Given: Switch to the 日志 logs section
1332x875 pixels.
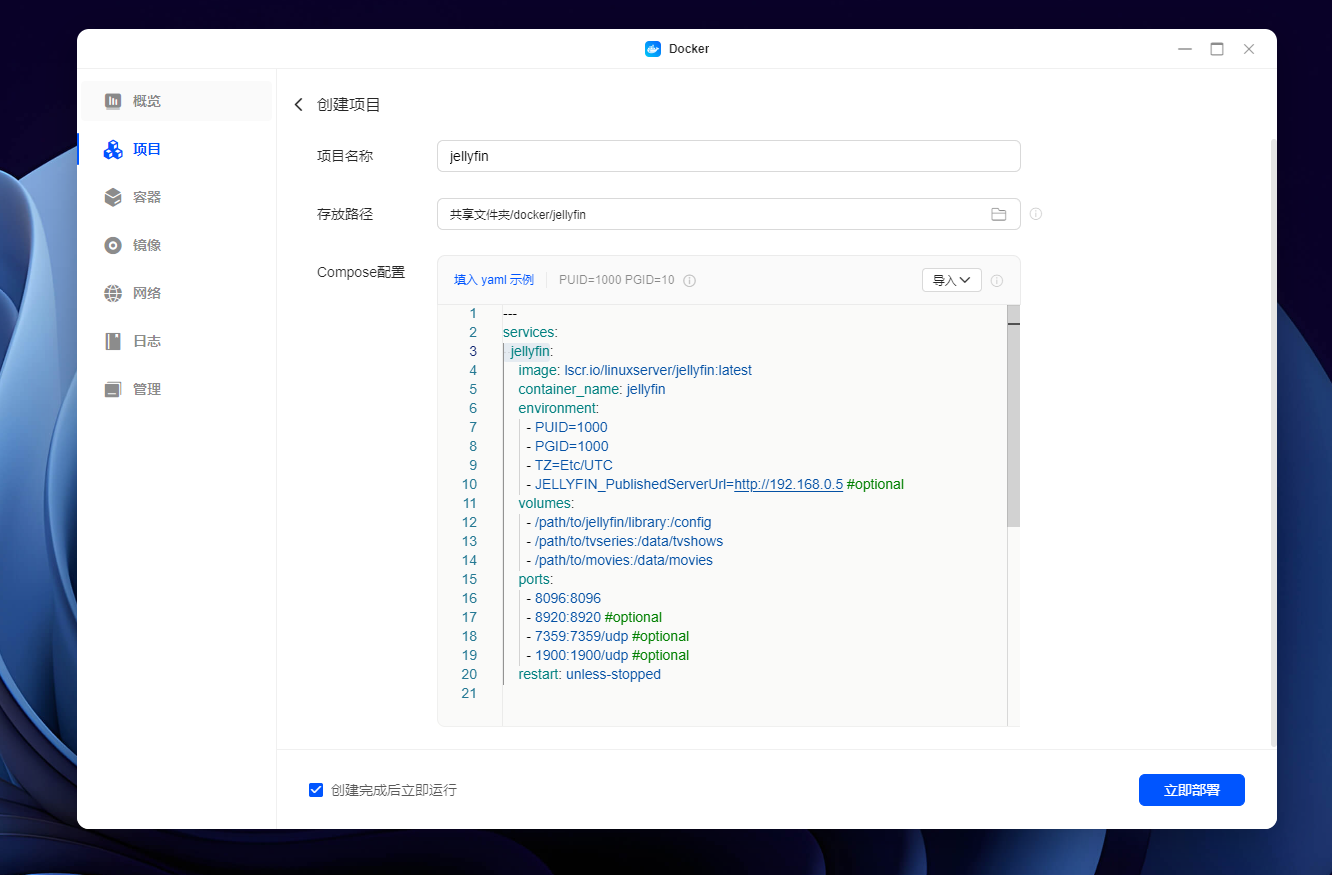Looking at the screenshot, I should coord(176,341).
